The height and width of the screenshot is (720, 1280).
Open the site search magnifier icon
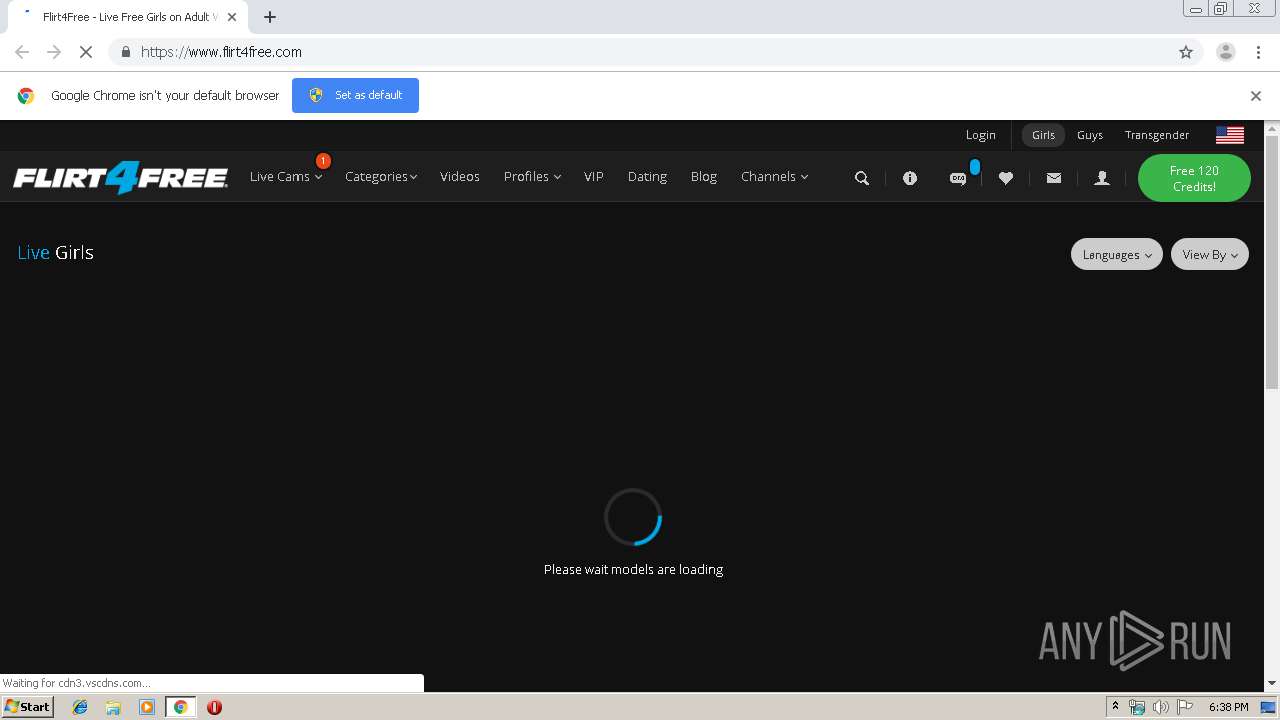[862, 178]
